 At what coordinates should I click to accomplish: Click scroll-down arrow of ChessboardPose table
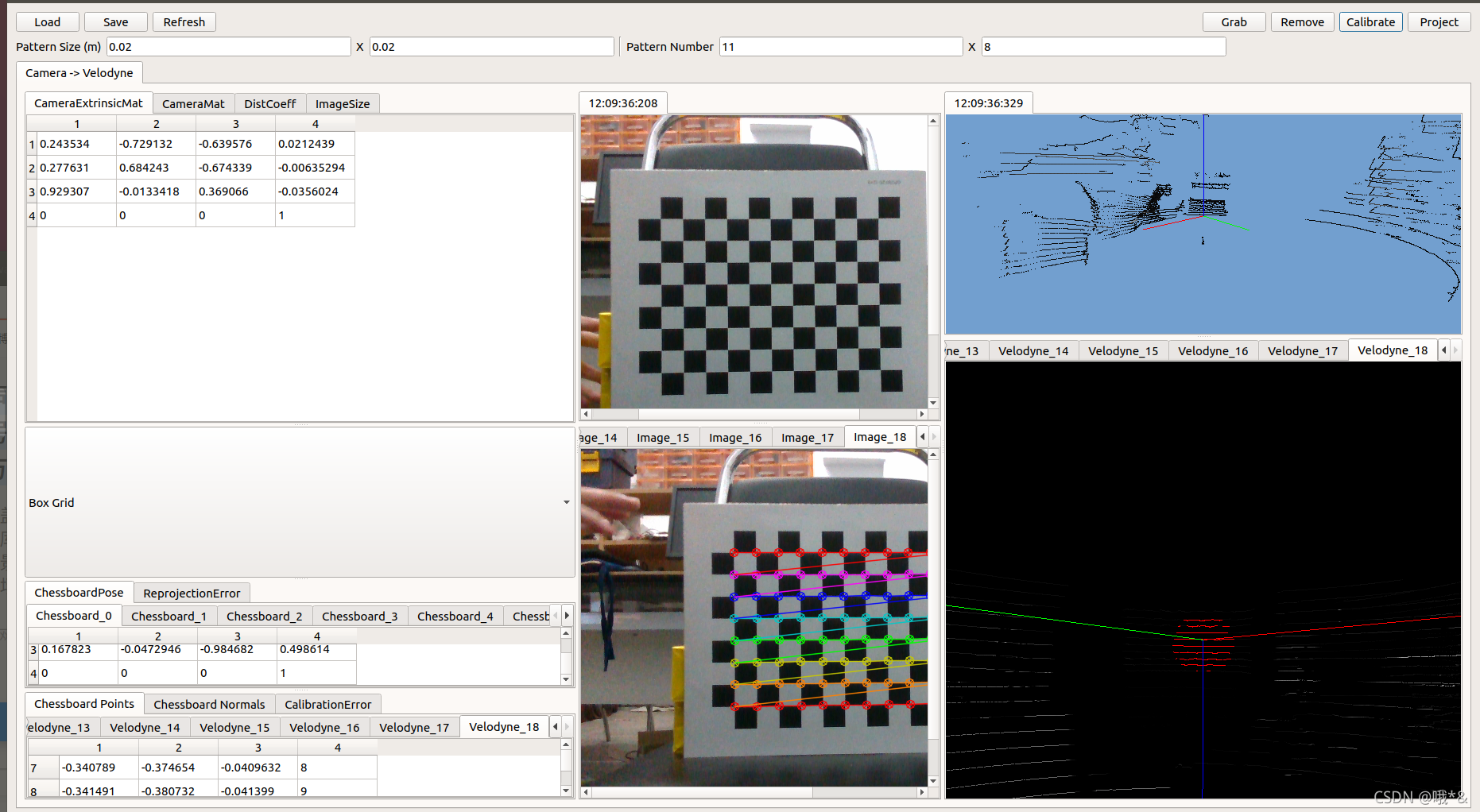pos(566,679)
